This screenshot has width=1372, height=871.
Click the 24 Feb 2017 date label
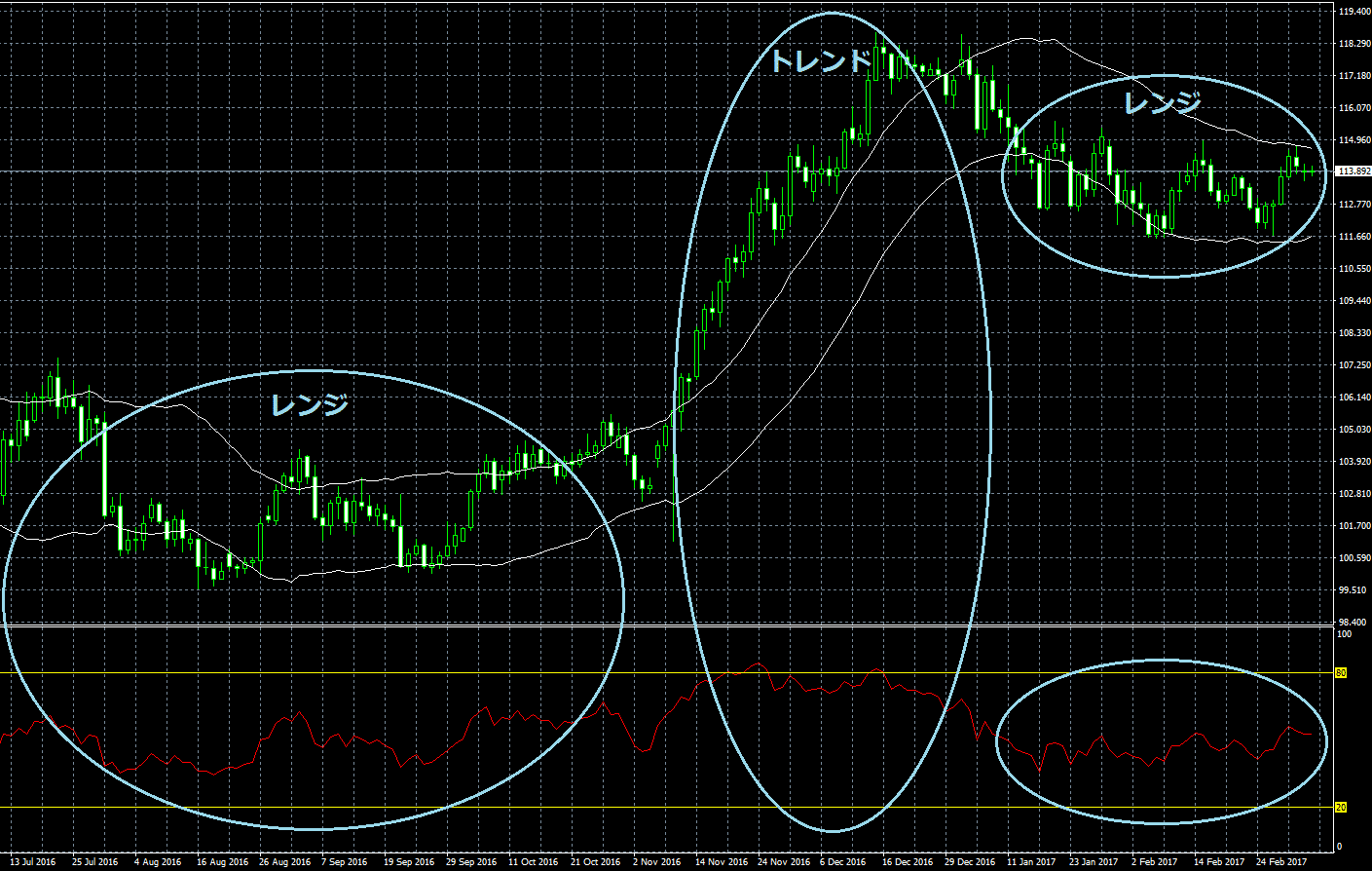1281,861
